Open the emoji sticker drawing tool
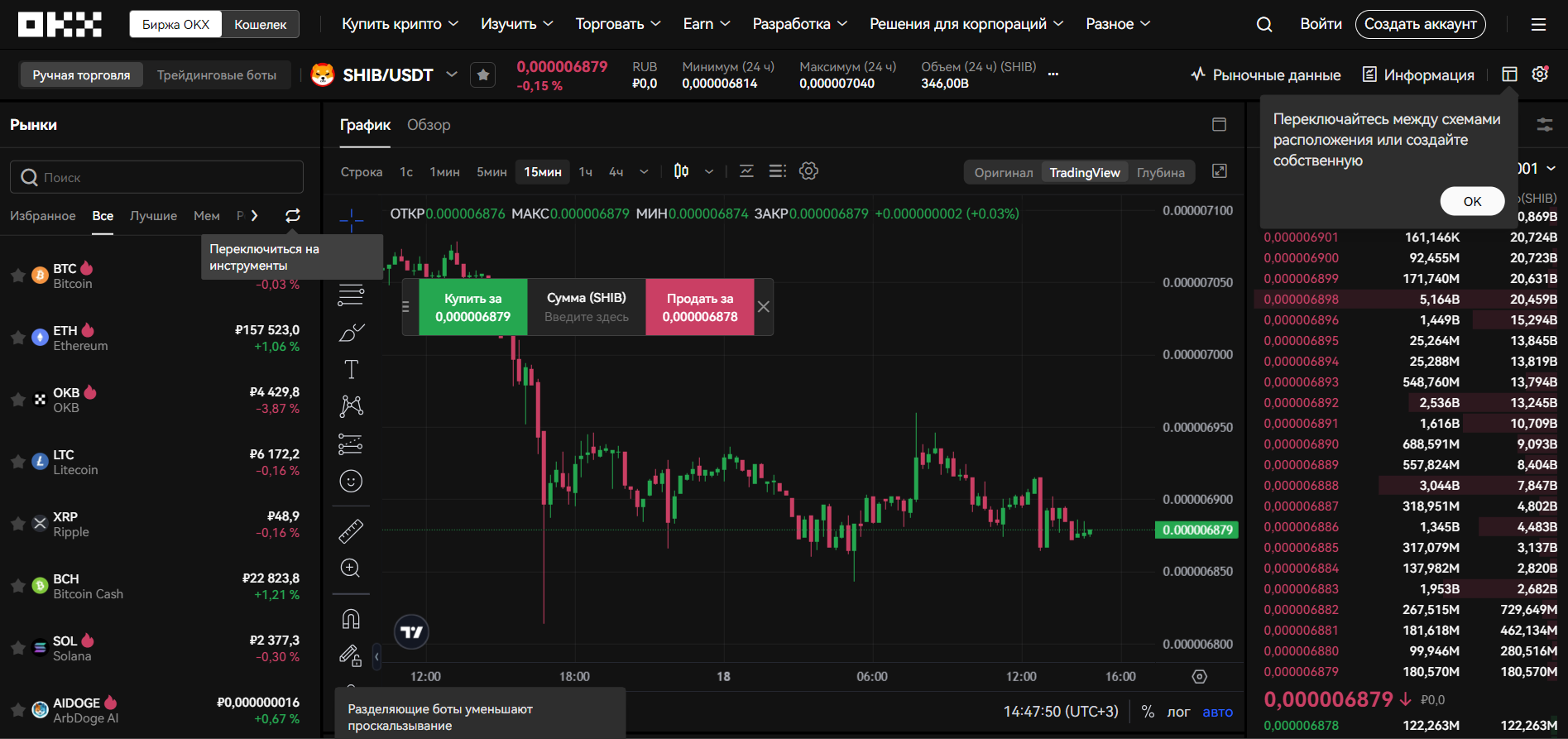 (x=351, y=481)
